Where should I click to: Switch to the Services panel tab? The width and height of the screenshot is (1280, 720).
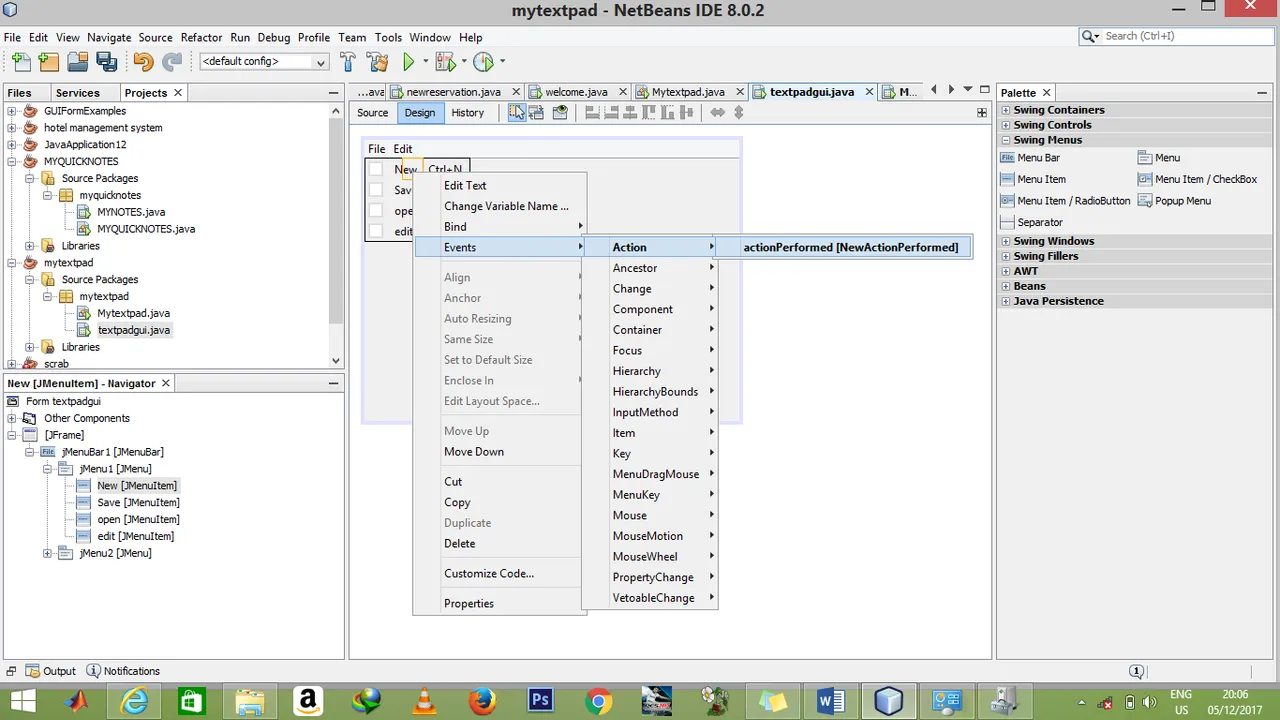(78, 92)
